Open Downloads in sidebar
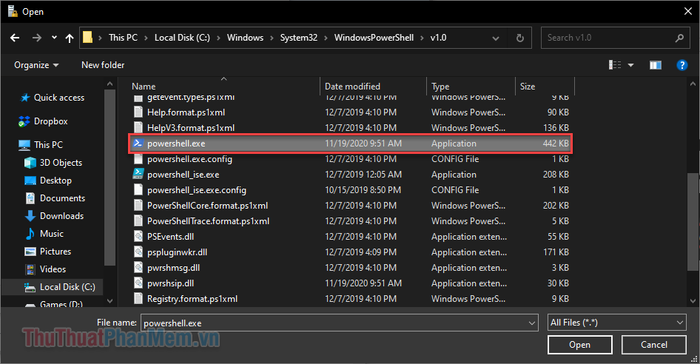This screenshot has width=700, height=364. click(x=54, y=216)
